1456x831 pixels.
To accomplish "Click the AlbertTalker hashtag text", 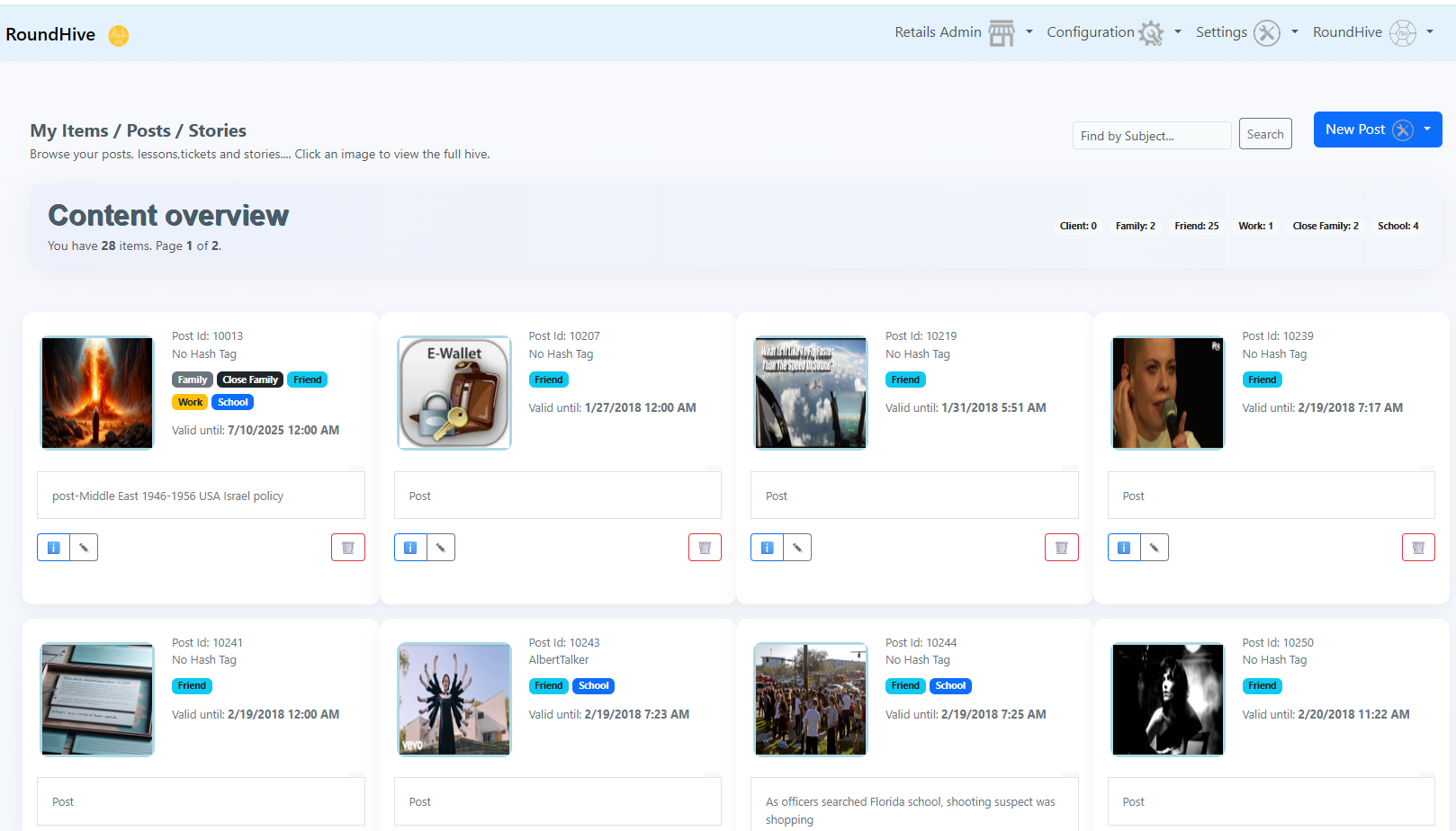I will coord(559,660).
